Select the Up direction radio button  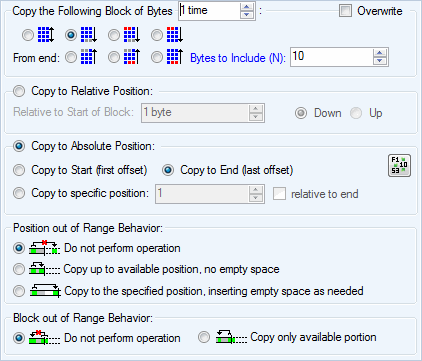click(356, 113)
